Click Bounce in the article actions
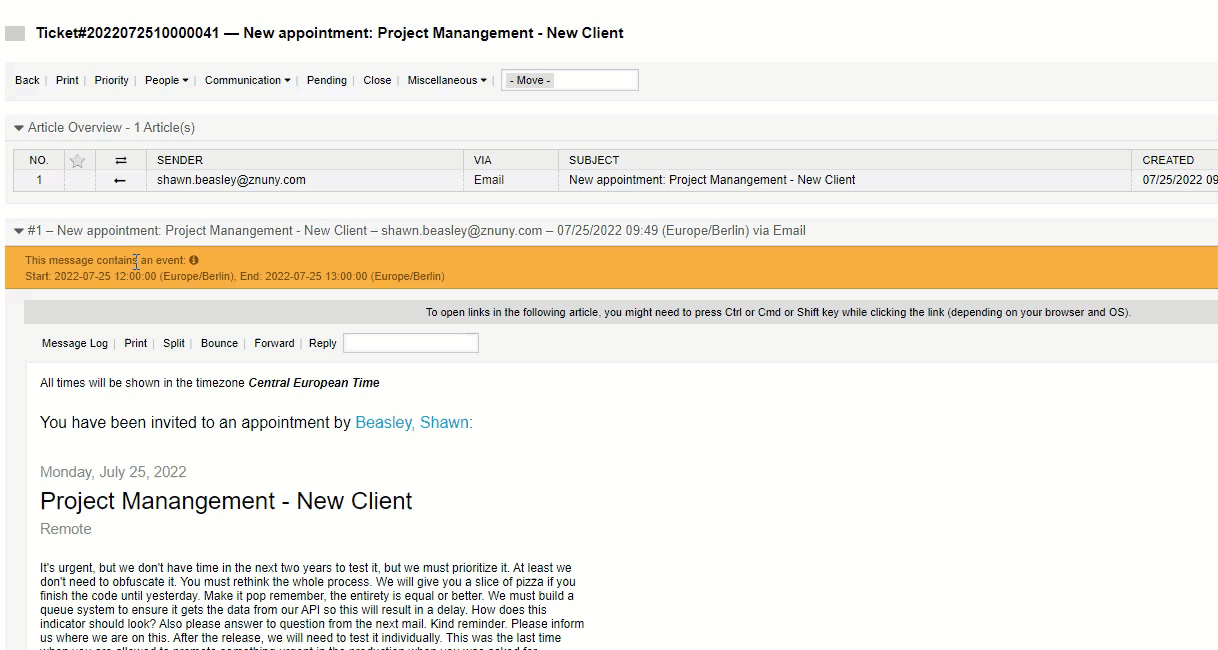1218x650 pixels. point(219,343)
